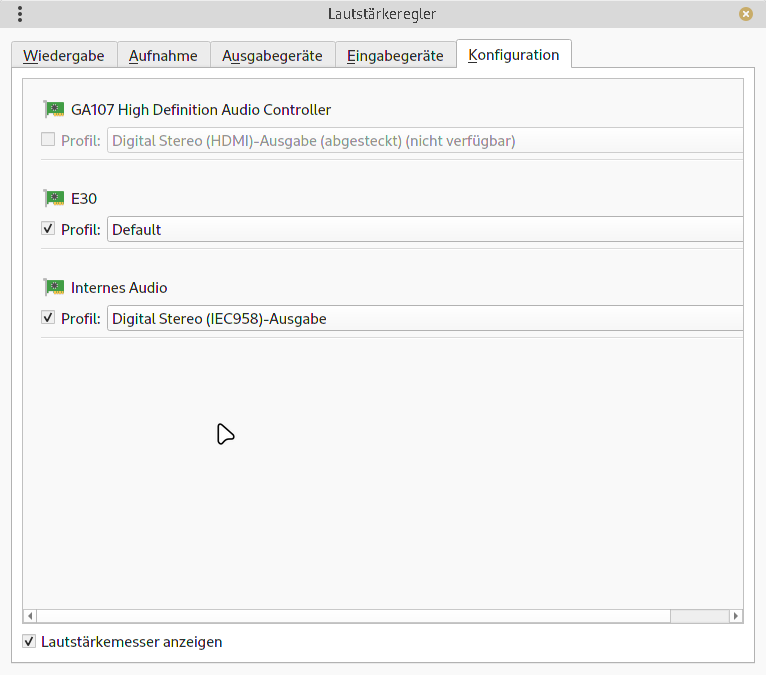Viewport: 766px width, 675px height.
Task: Close the Lautstärkeregler window
Action: [x=745, y=14]
